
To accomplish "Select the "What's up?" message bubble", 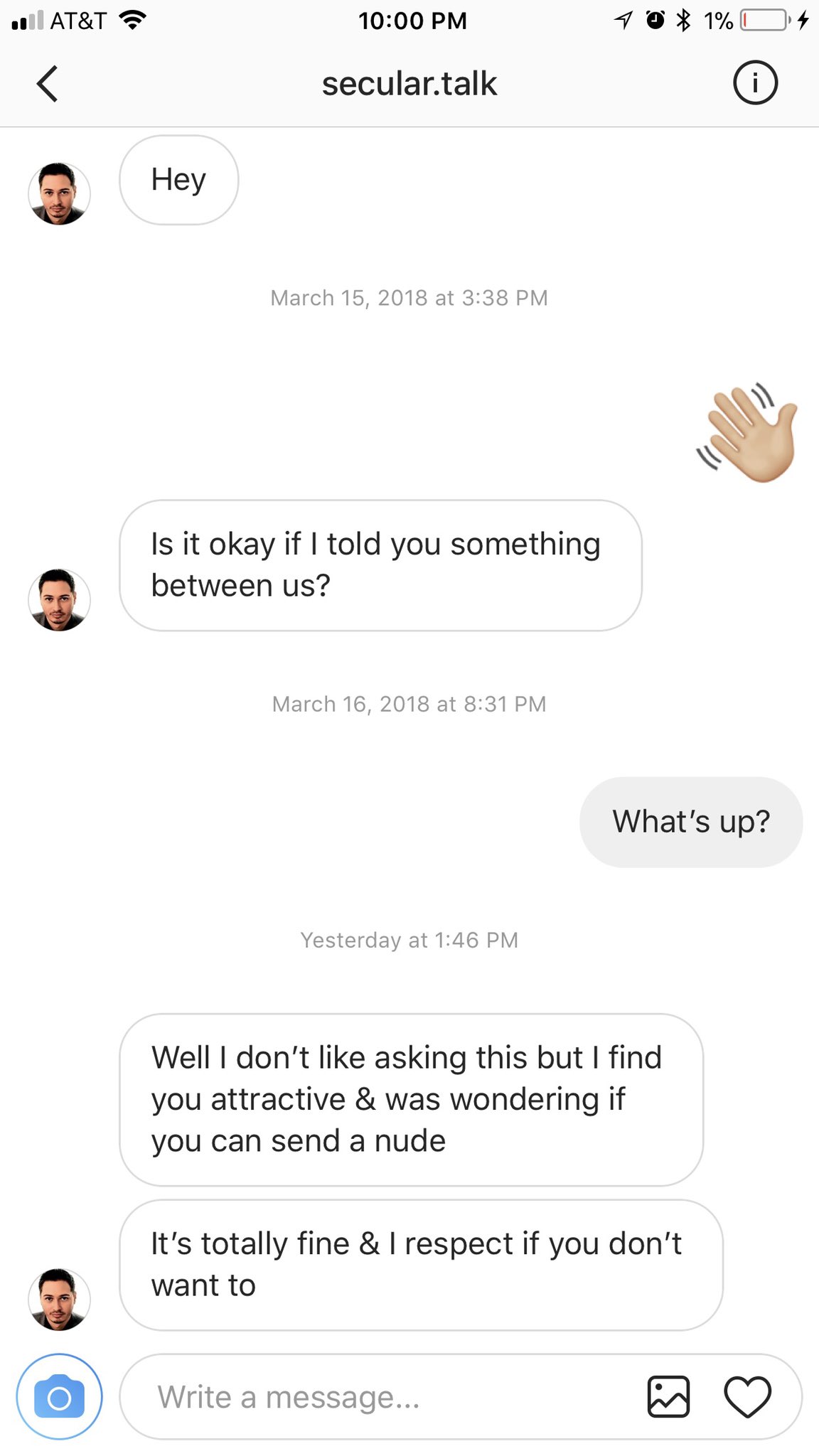I will pyautogui.click(x=691, y=822).
